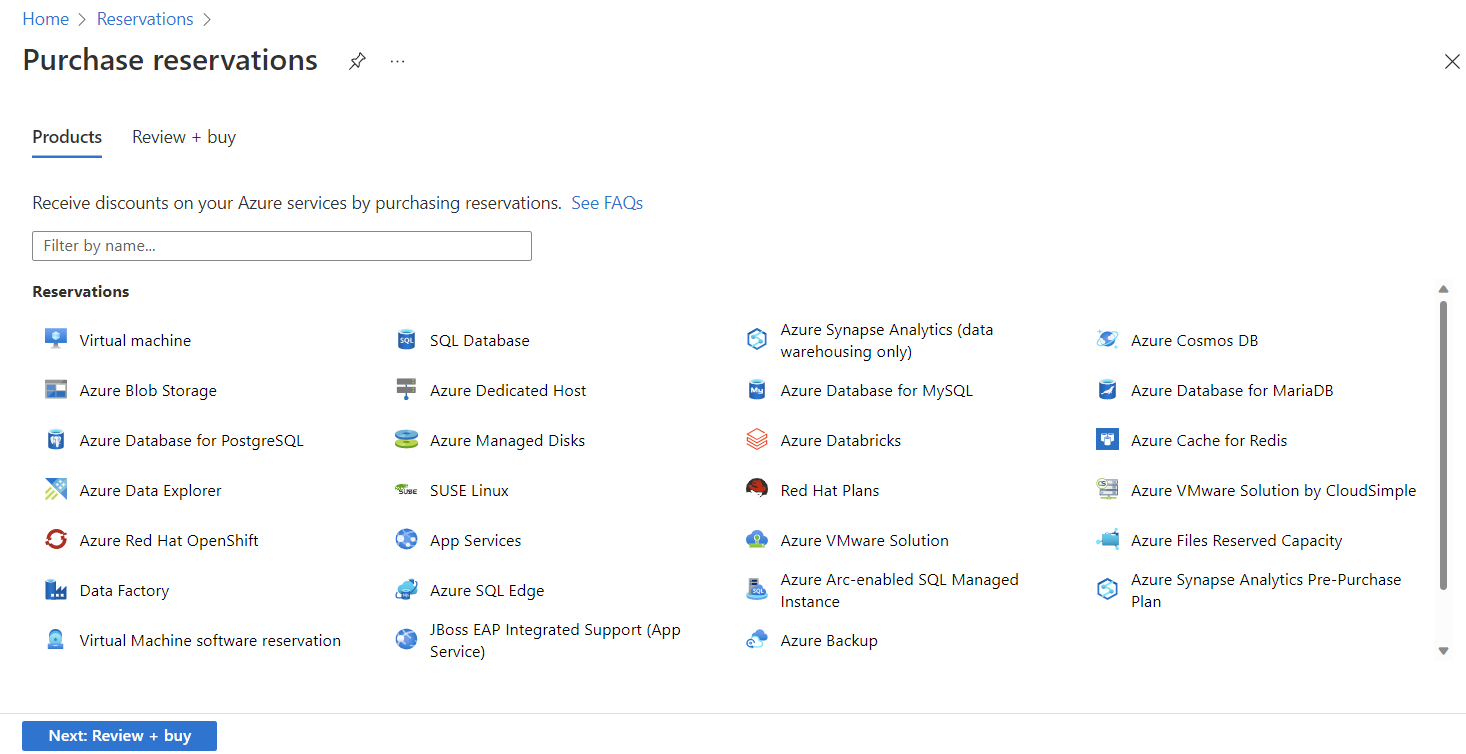Click the Red Hat Plans icon

757,489
